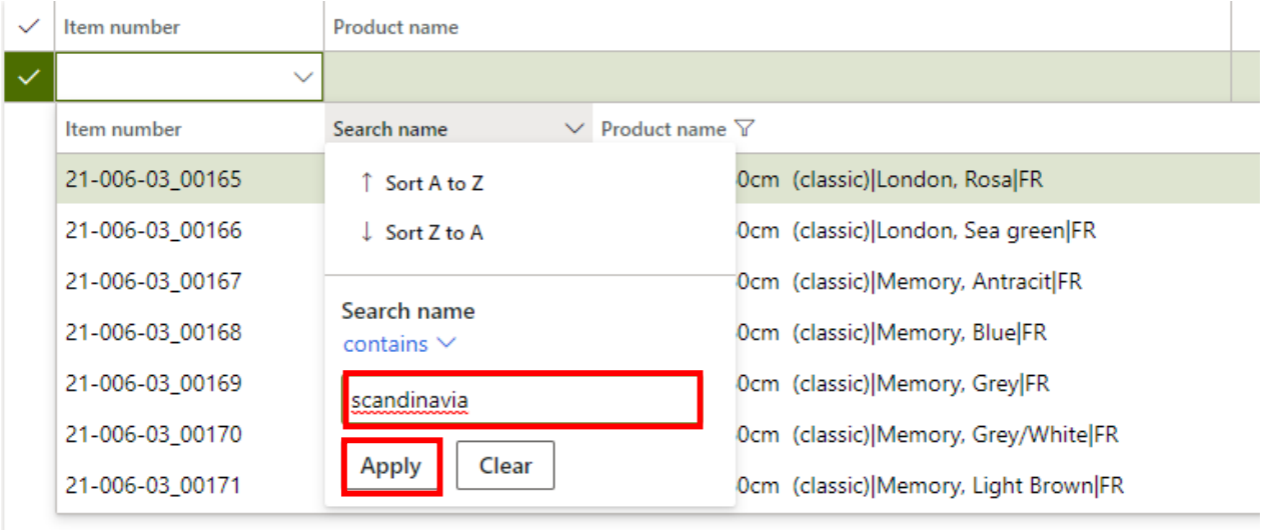Click the Item number lookup column header
This screenshot has height=530, width=1261.
[x=124, y=129]
